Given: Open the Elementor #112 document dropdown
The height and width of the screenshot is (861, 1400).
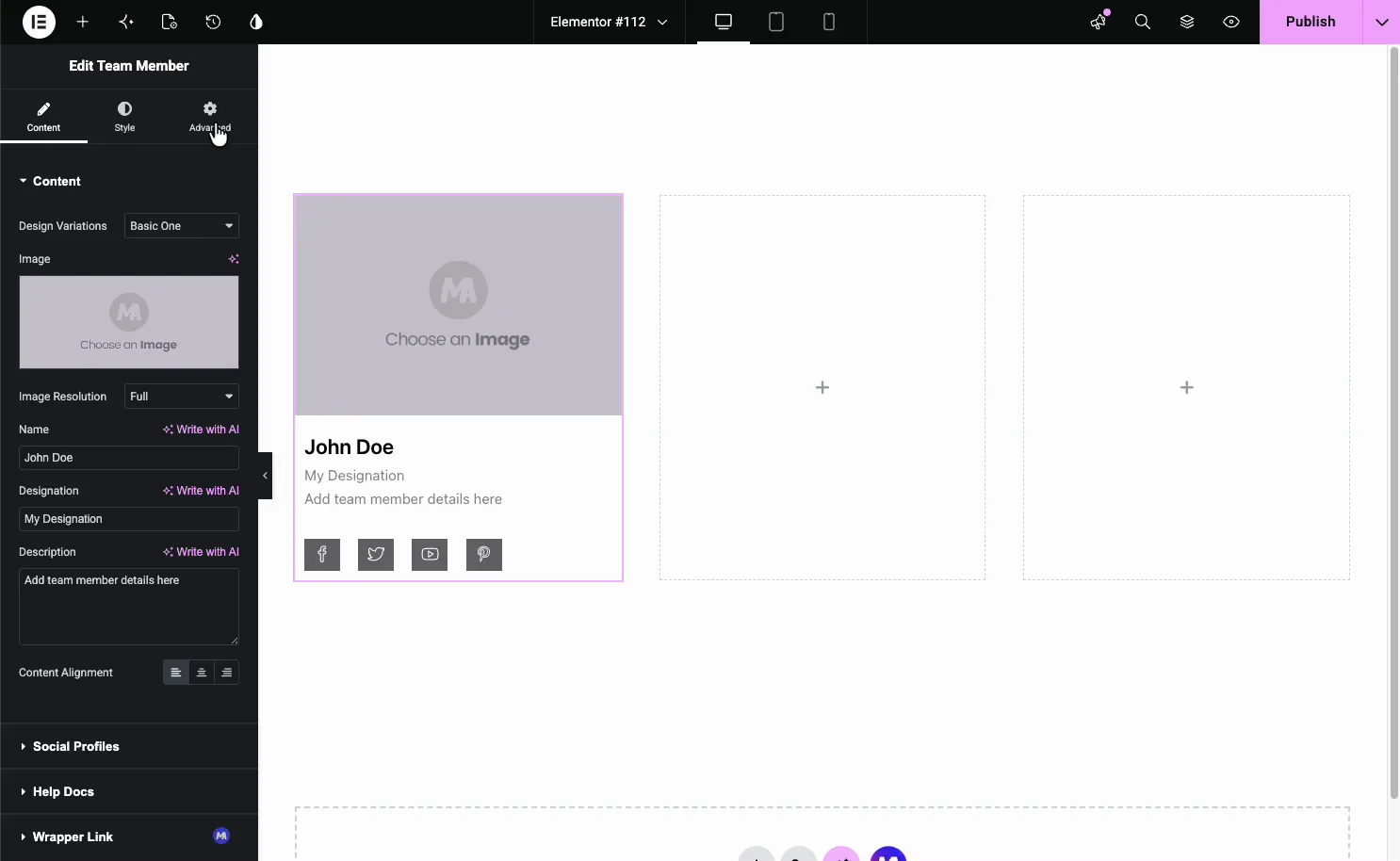Looking at the screenshot, I should point(609,22).
